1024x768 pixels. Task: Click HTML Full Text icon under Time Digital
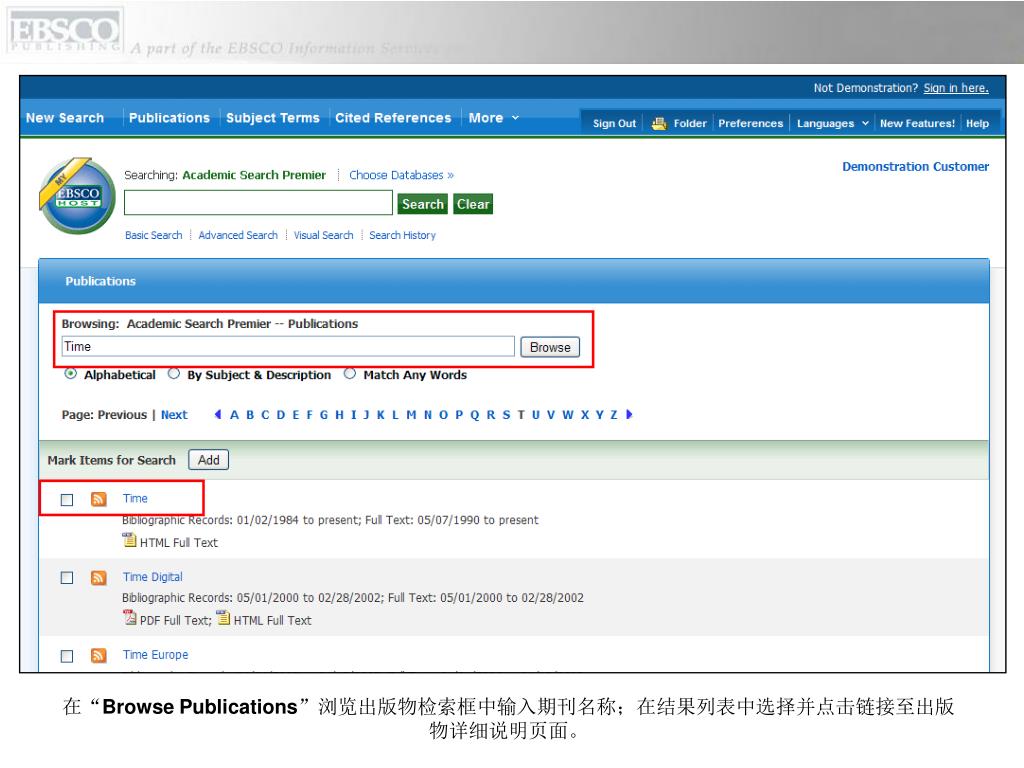point(223,617)
